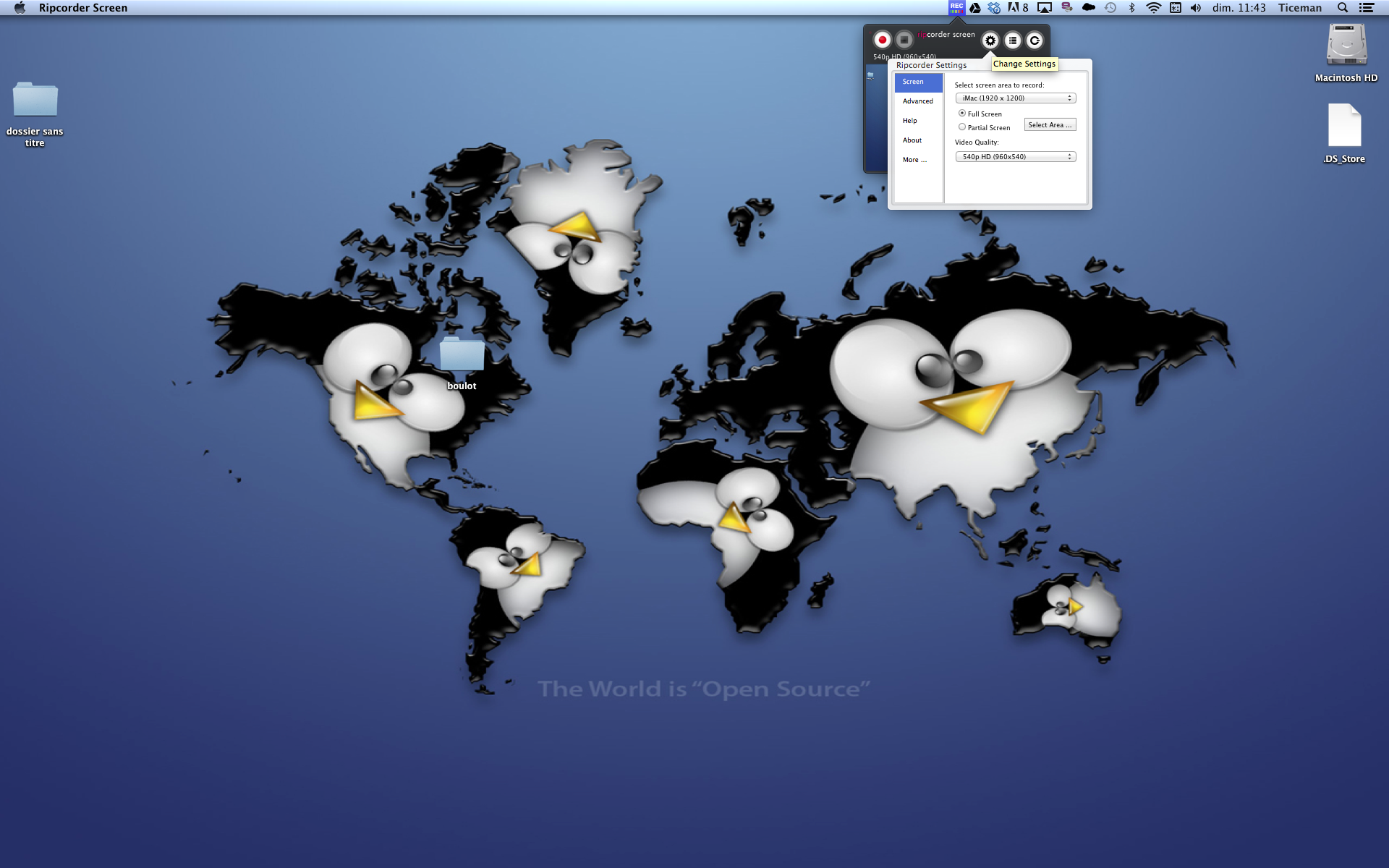Open the About settings tab
Viewport: 1389px width, 868px height.
[919, 140]
